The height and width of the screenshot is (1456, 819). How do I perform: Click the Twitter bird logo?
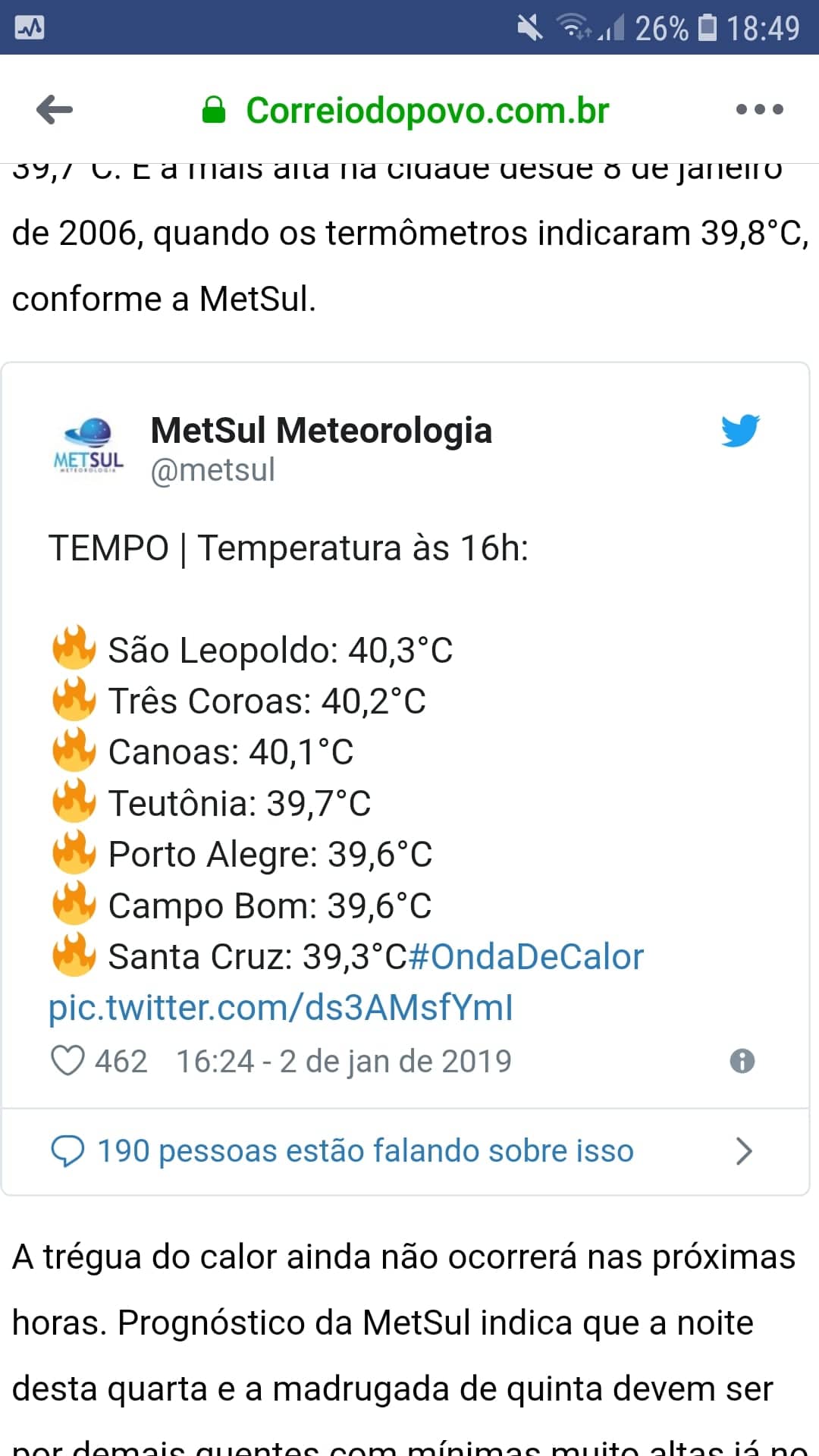pos(740,431)
